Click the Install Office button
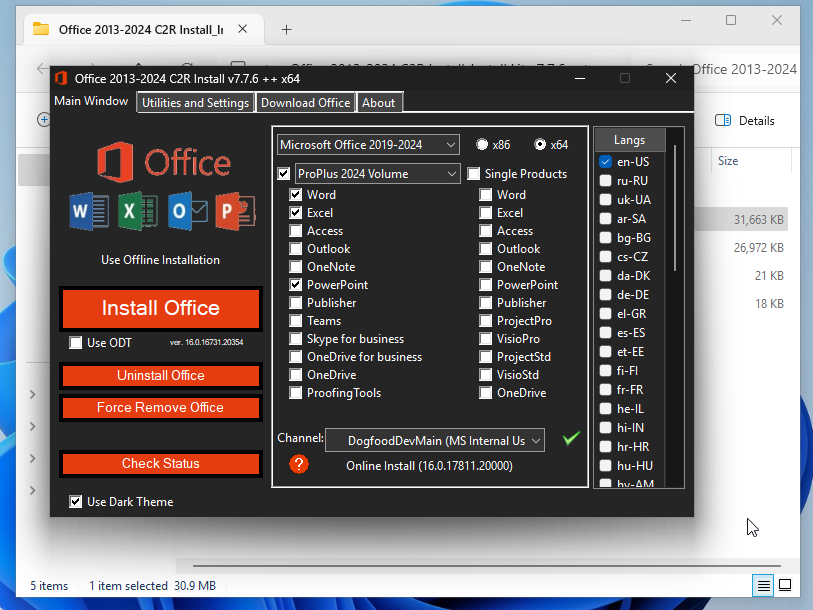813x610 pixels. coord(161,309)
